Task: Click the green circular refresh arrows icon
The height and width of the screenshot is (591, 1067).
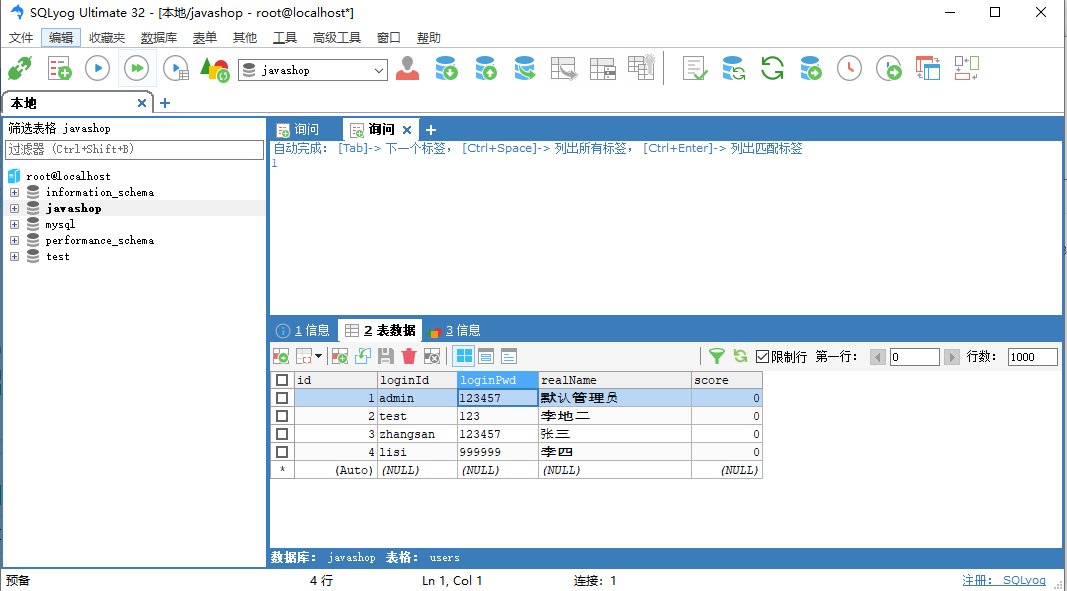Action: [x=772, y=69]
